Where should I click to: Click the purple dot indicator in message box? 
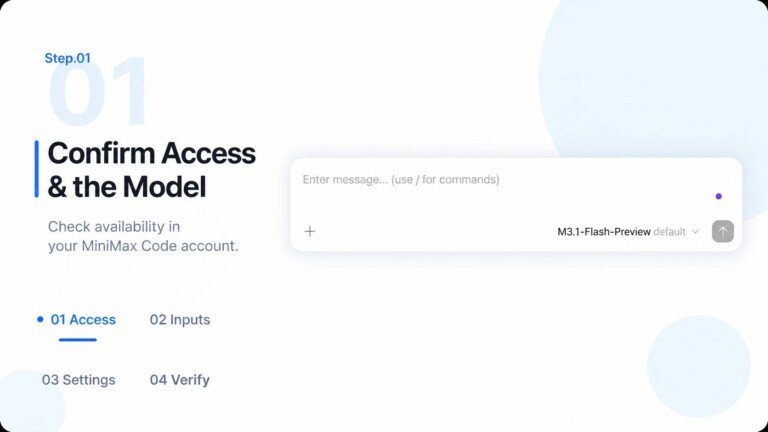pos(719,196)
